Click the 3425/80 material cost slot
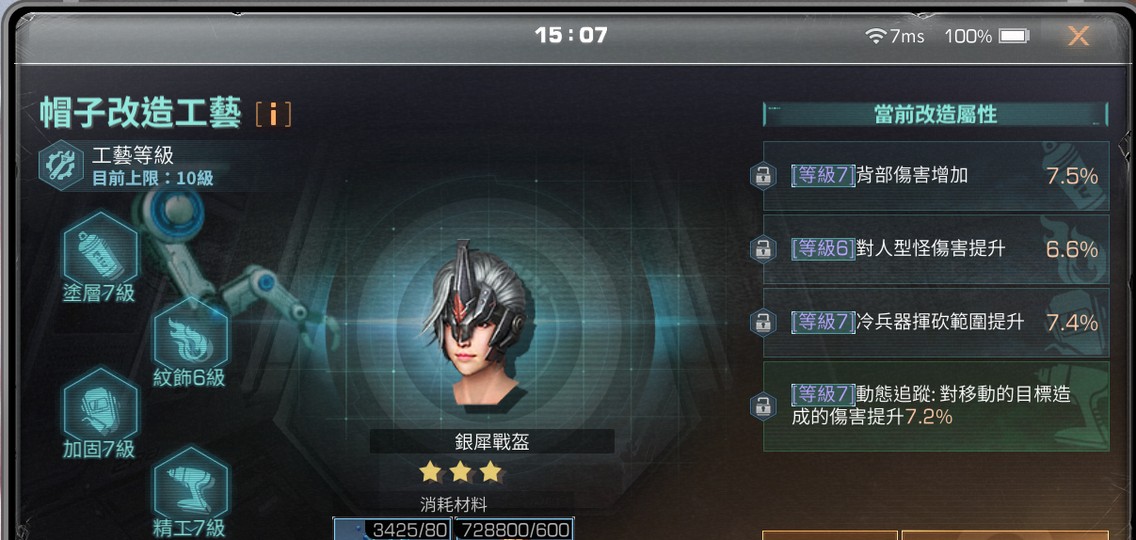Viewport: 1136px width, 540px height. click(392, 528)
